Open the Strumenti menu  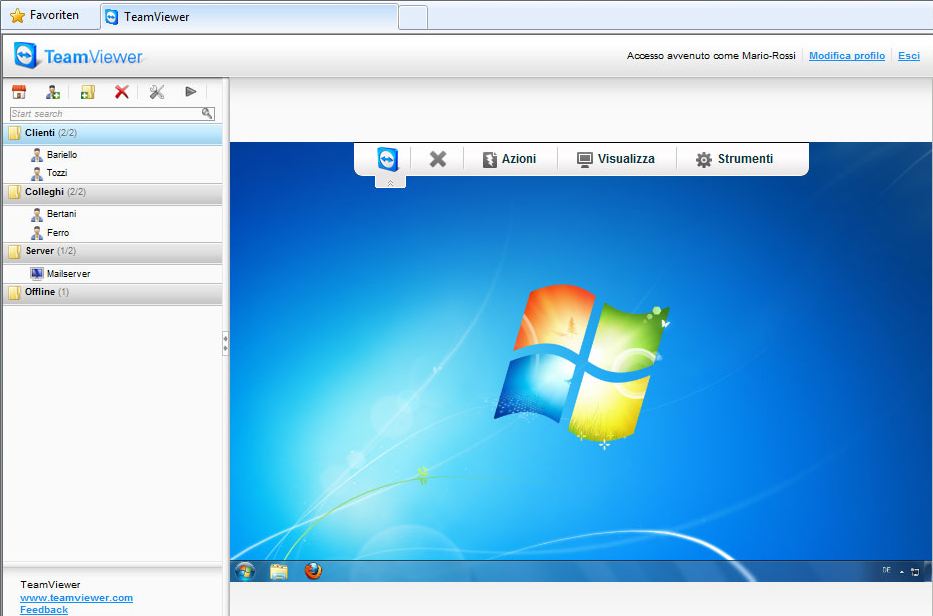coord(734,159)
